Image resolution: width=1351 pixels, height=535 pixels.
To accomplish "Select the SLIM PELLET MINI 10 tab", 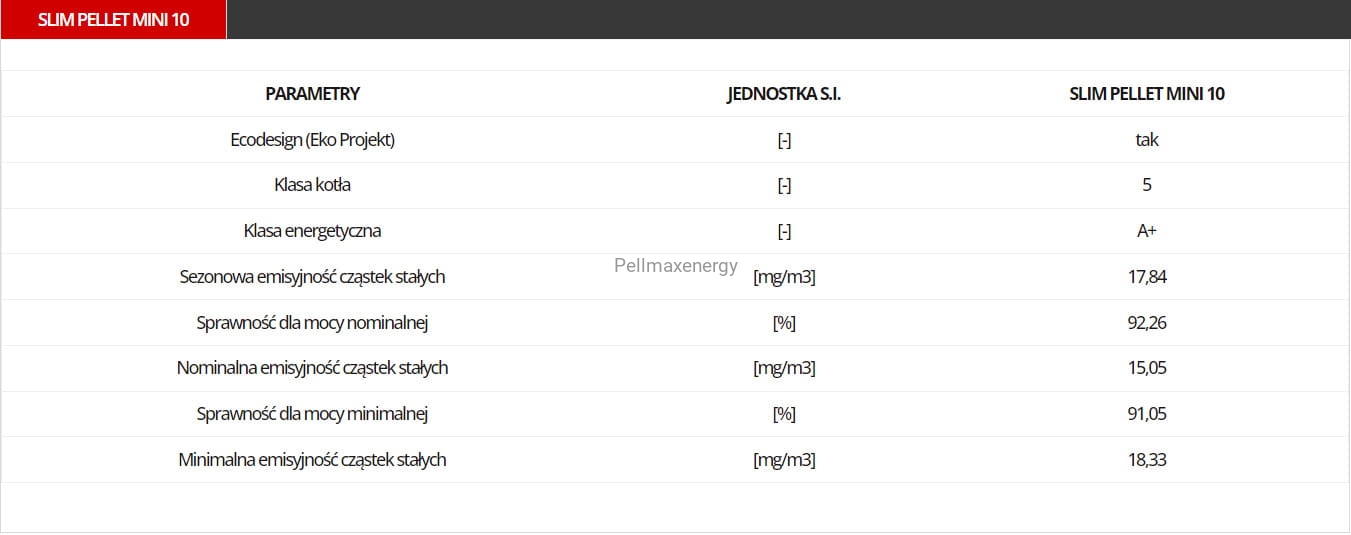I will (113, 20).
